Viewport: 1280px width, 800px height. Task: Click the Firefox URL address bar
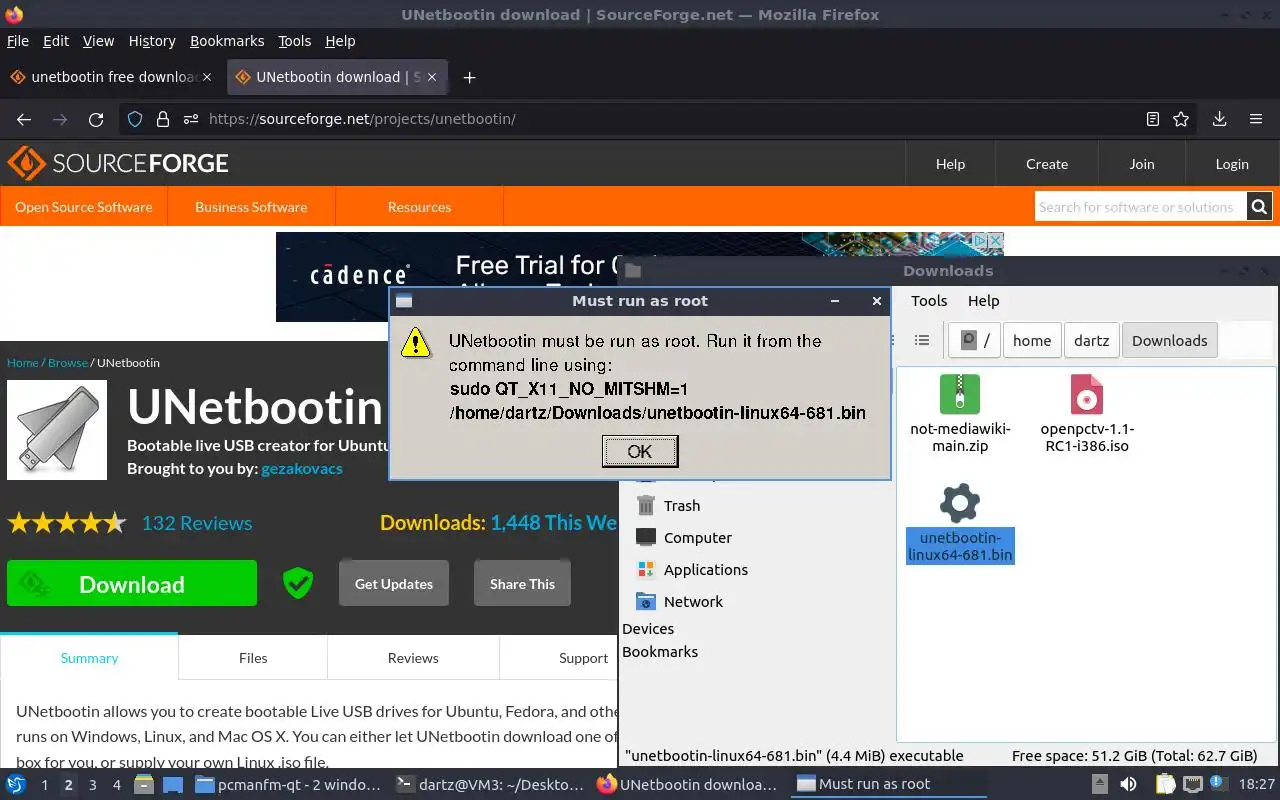click(660, 119)
